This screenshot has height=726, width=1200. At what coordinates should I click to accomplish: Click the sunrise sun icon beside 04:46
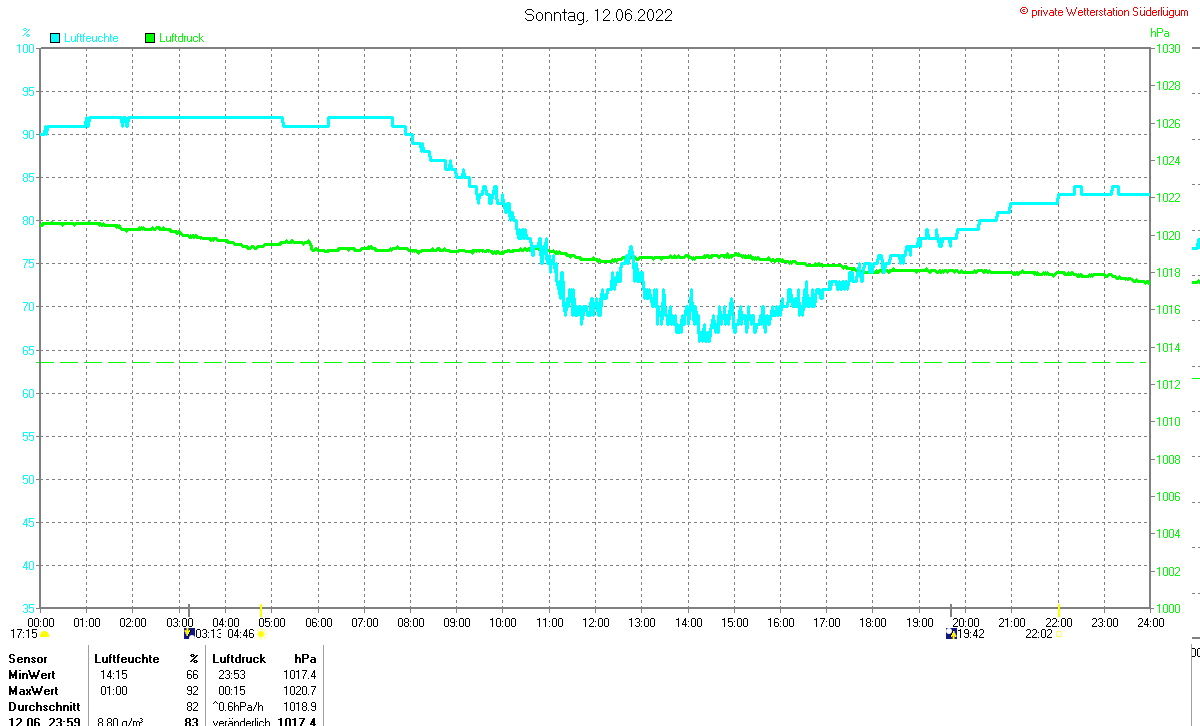tap(261, 634)
